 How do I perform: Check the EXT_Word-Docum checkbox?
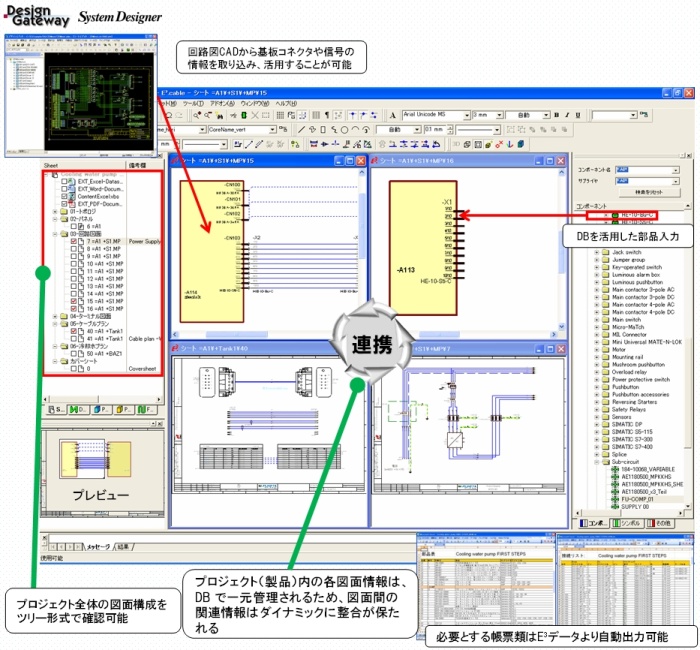[65, 189]
